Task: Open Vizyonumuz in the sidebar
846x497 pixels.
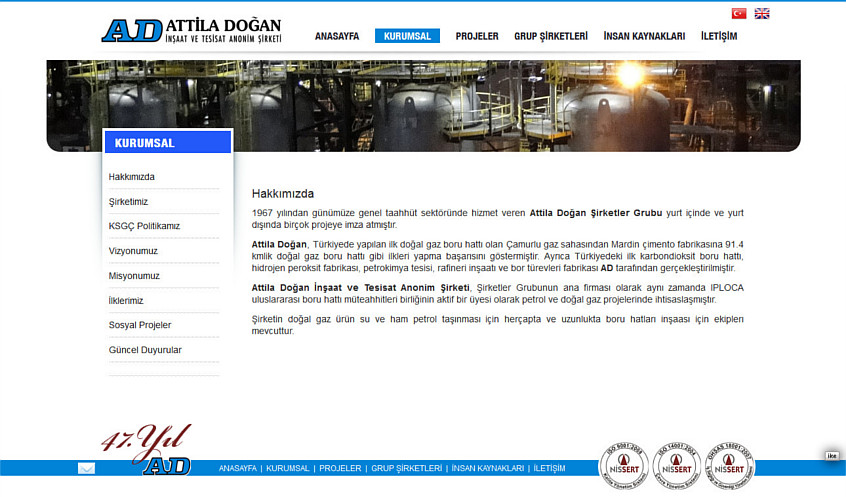Action: (x=133, y=251)
